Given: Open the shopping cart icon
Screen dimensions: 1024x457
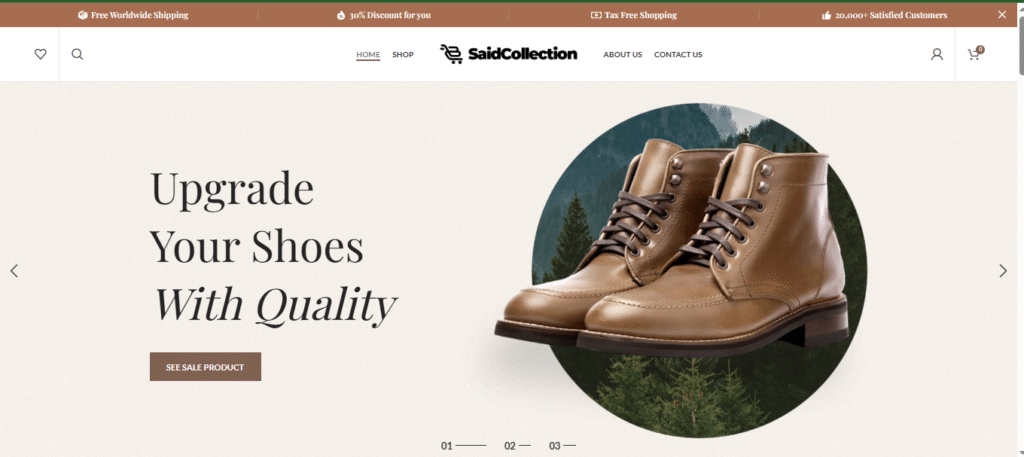Looking at the screenshot, I should pos(975,54).
